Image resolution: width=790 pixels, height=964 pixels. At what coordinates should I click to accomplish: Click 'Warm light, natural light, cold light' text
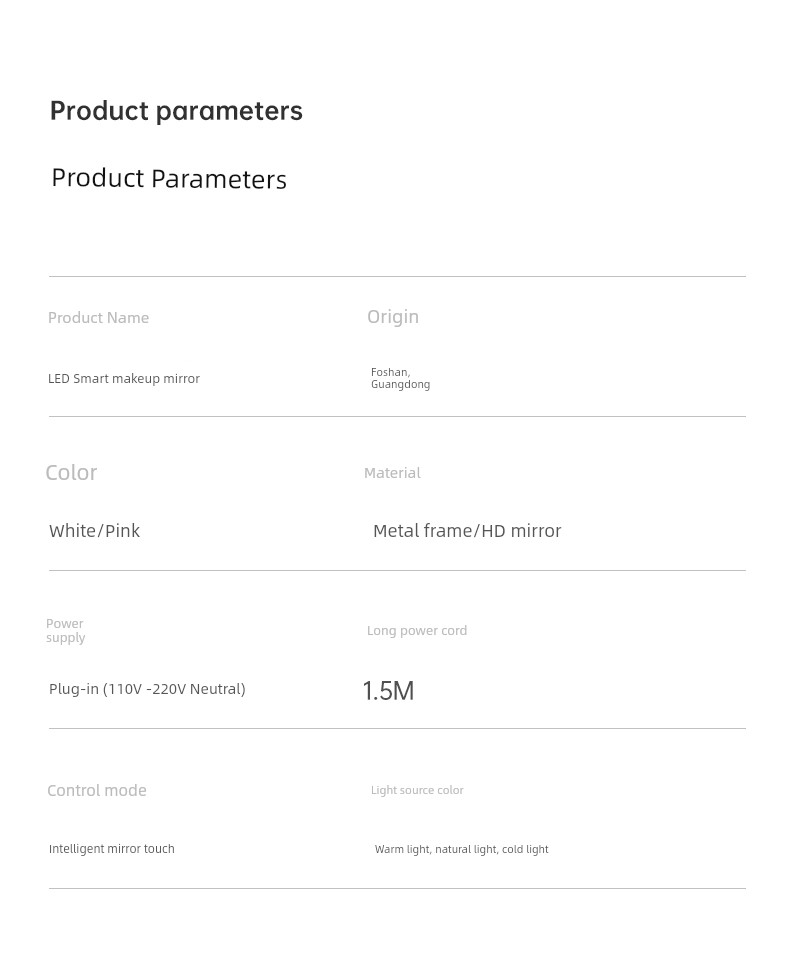(462, 850)
